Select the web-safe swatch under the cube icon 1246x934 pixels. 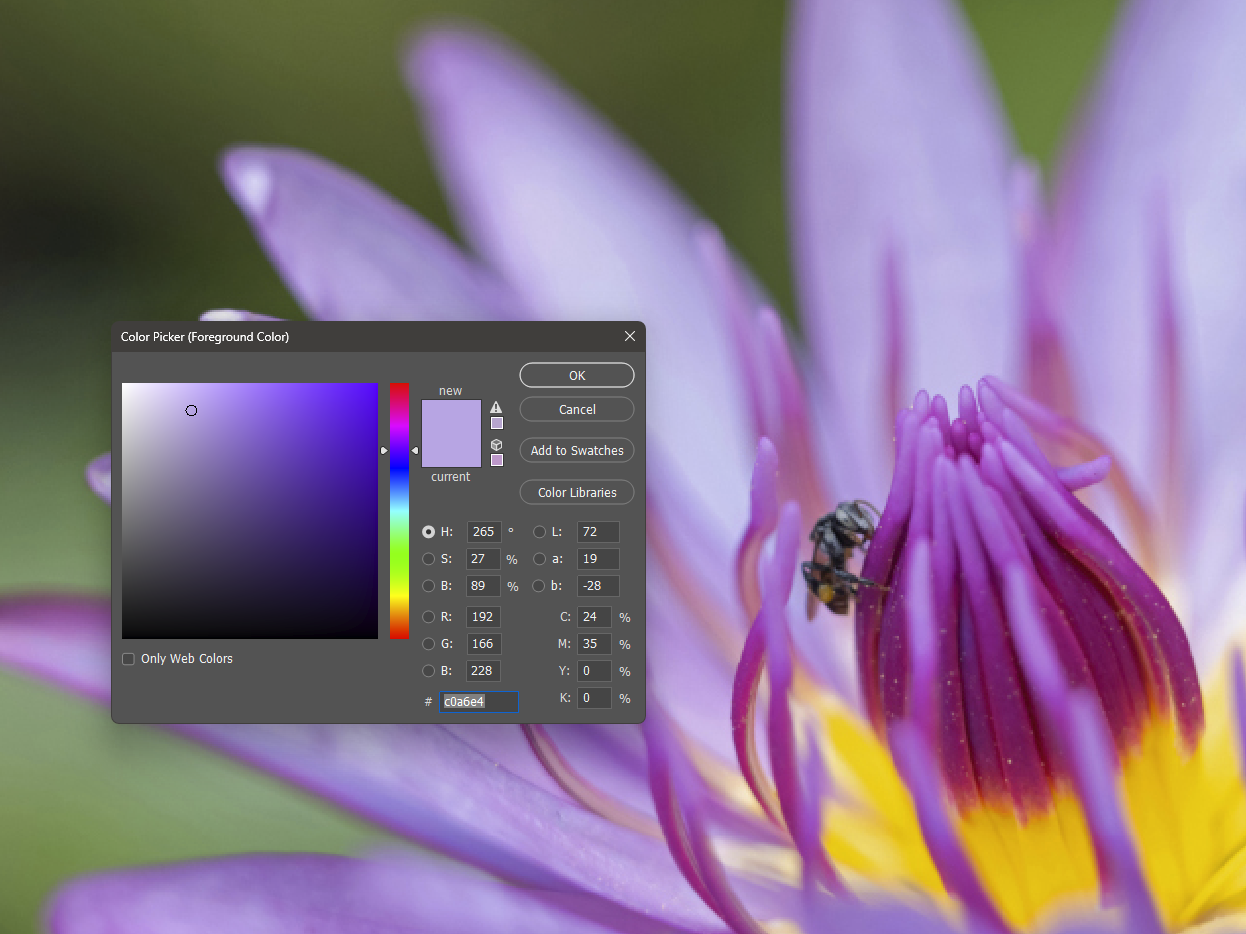496,460
